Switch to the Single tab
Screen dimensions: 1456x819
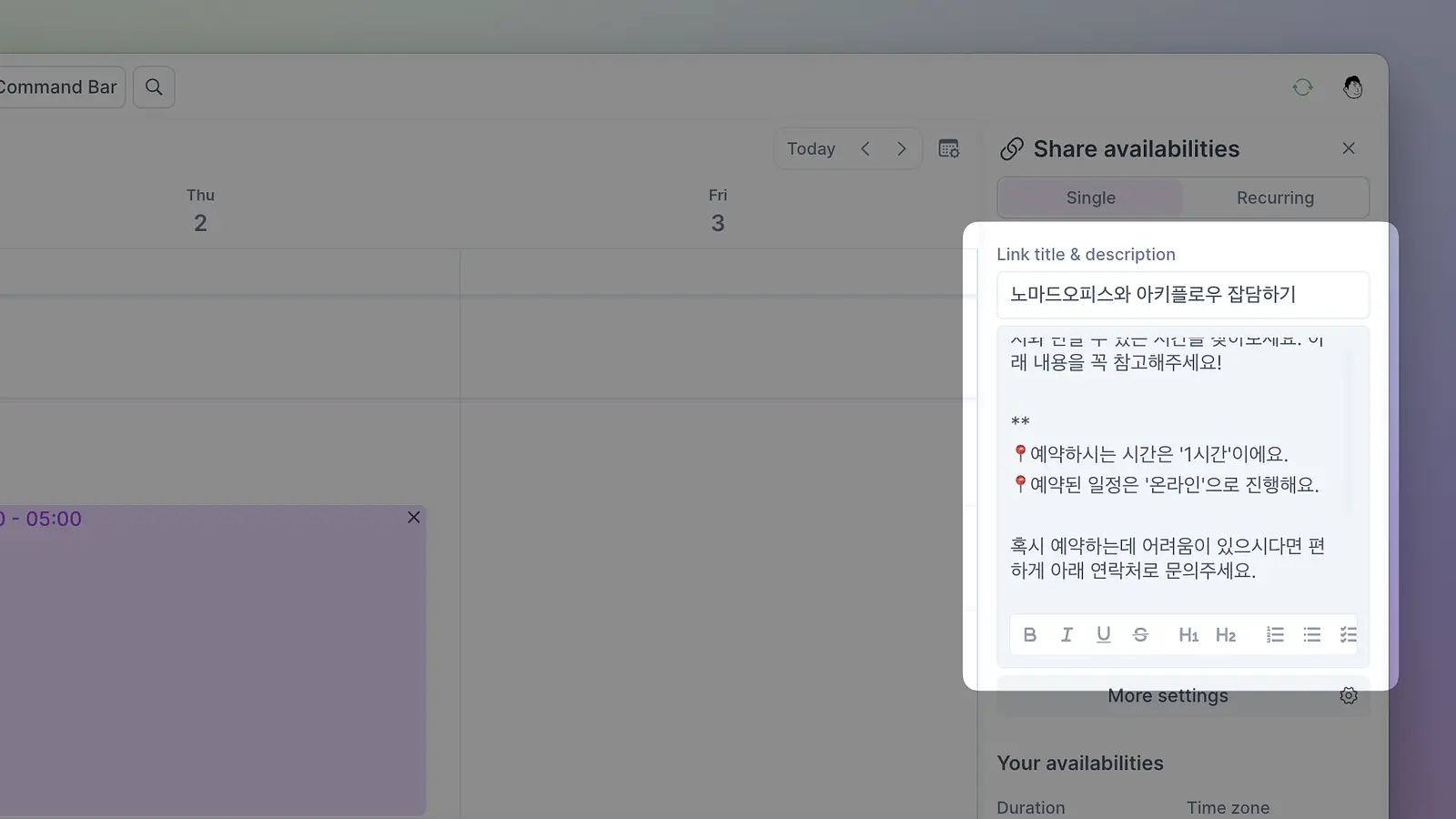click(x=1090, y=197)
